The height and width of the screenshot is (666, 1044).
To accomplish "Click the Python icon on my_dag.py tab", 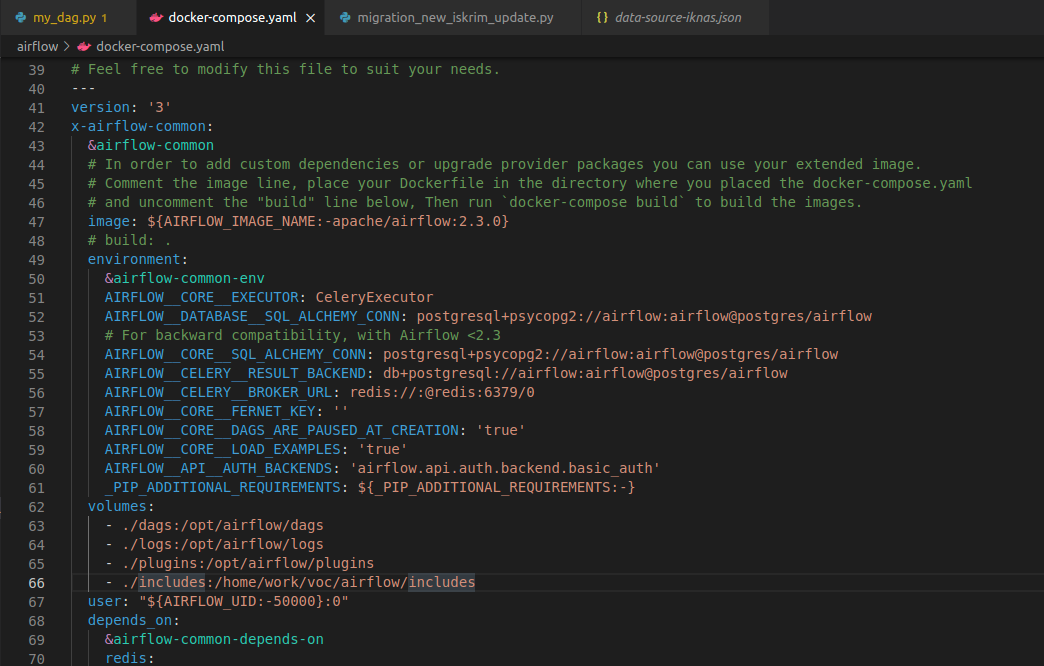I will pyautogui.click(x=21, y=18).
